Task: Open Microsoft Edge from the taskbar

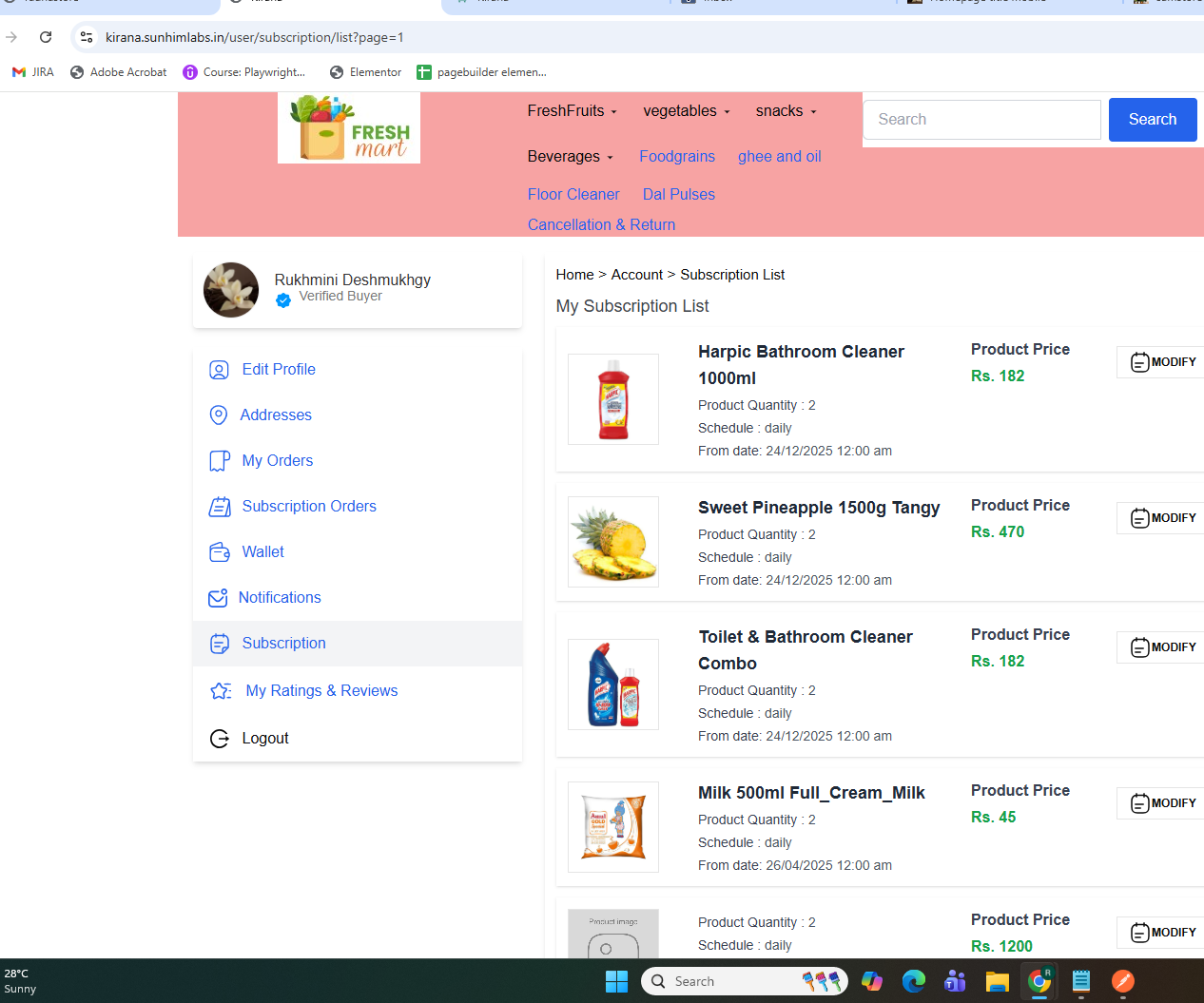Action: tap(914, 981)
